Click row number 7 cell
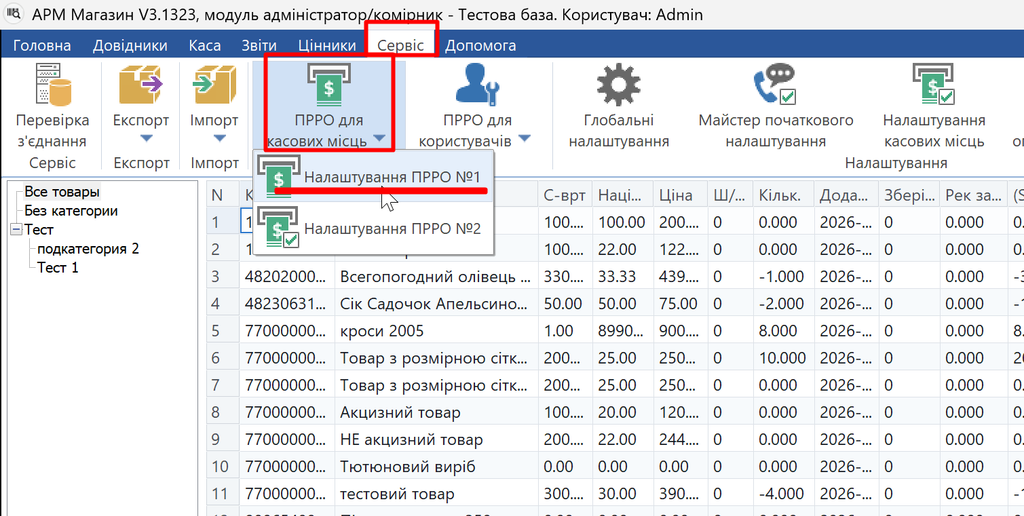1024x516 pixels. coord(223,386)
